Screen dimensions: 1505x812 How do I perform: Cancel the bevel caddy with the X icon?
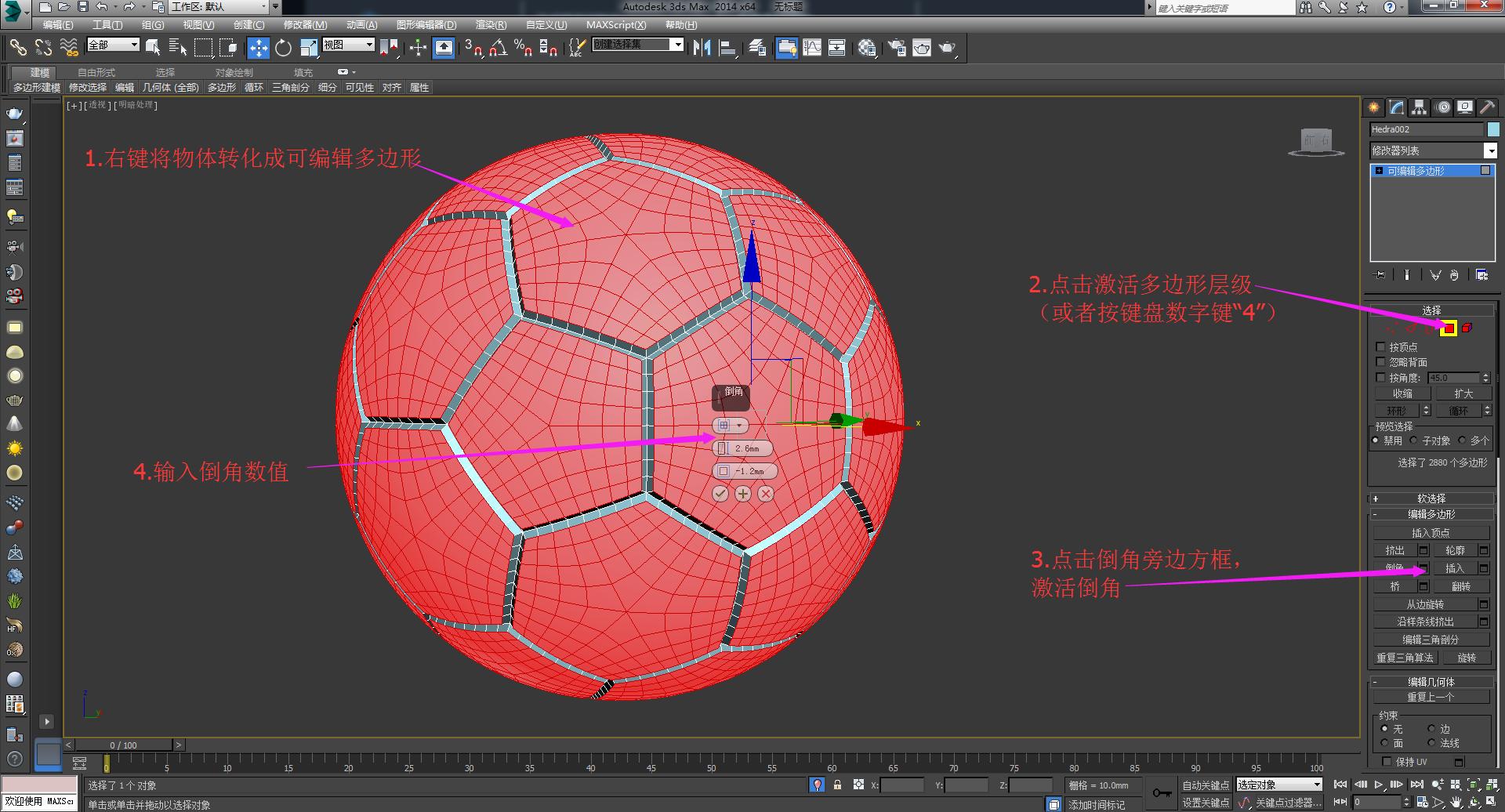pos(766,494)
